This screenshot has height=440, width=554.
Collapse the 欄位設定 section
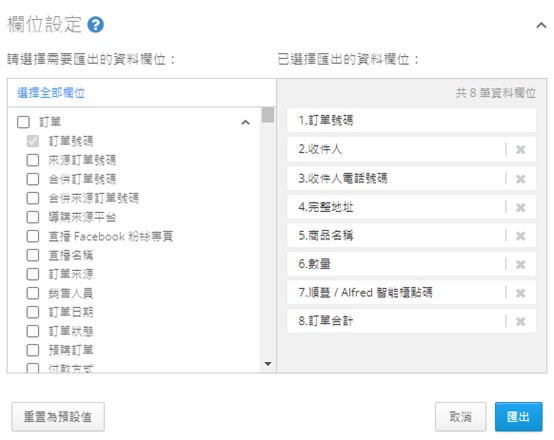[541, 25]
